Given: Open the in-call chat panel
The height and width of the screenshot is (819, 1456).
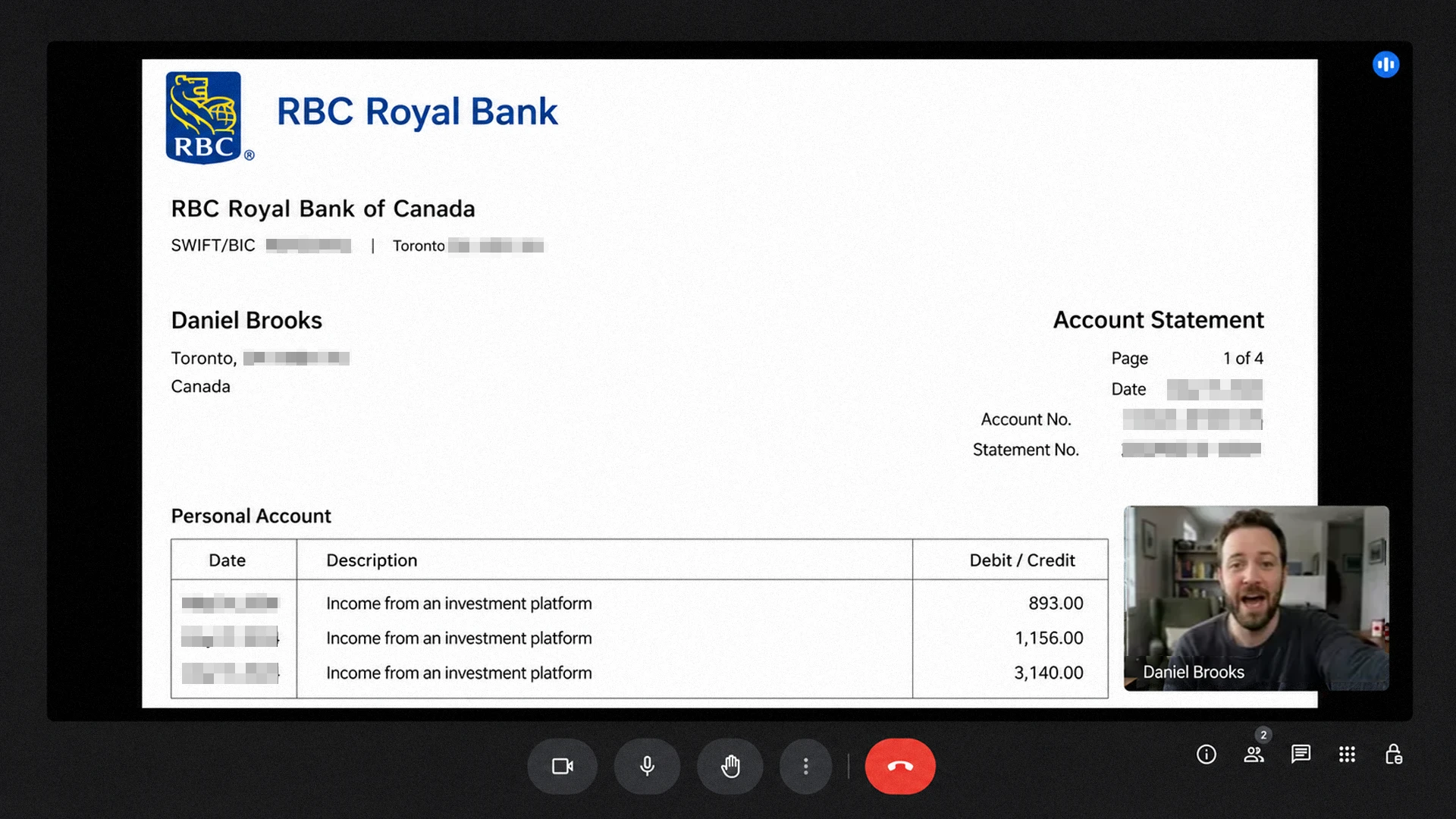Looking at the screenshot, I should tap(1301, 755).
